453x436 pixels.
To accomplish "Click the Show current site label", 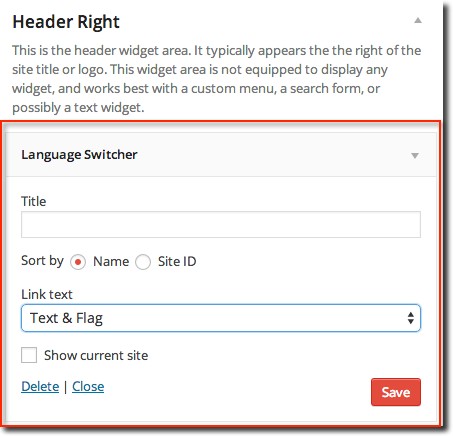I will click(x=96, y=355).
